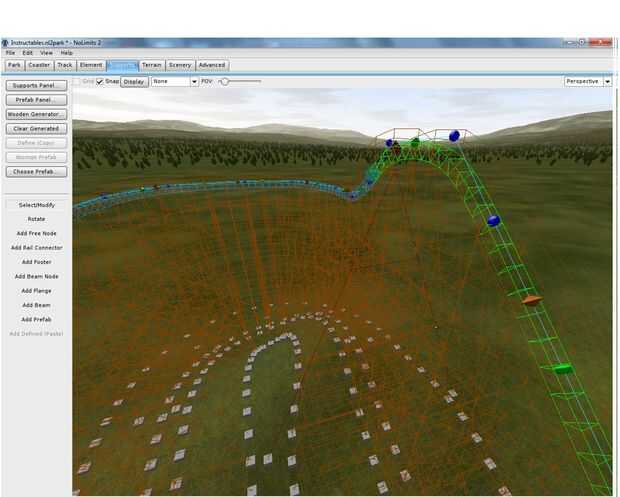This screenshot has height=497, width=620.
Task: Open the Help menu
Action: 66,53
